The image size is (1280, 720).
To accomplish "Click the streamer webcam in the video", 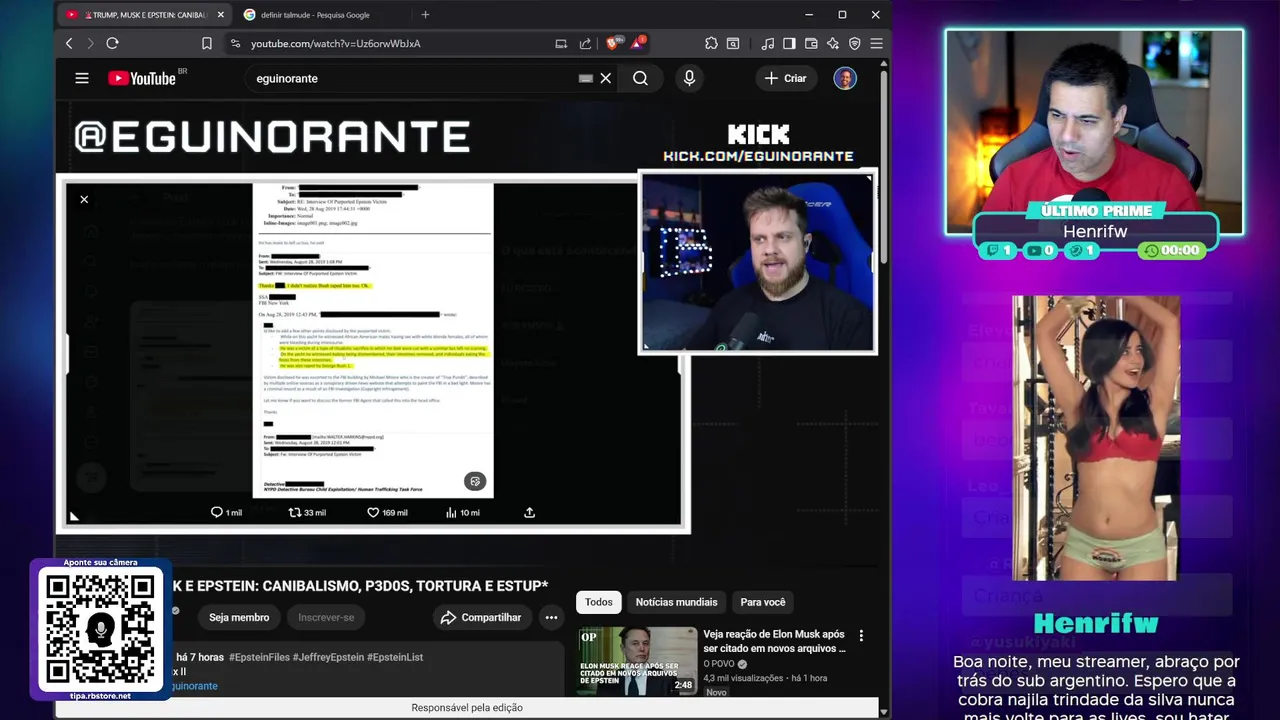I will coord(757,263).
